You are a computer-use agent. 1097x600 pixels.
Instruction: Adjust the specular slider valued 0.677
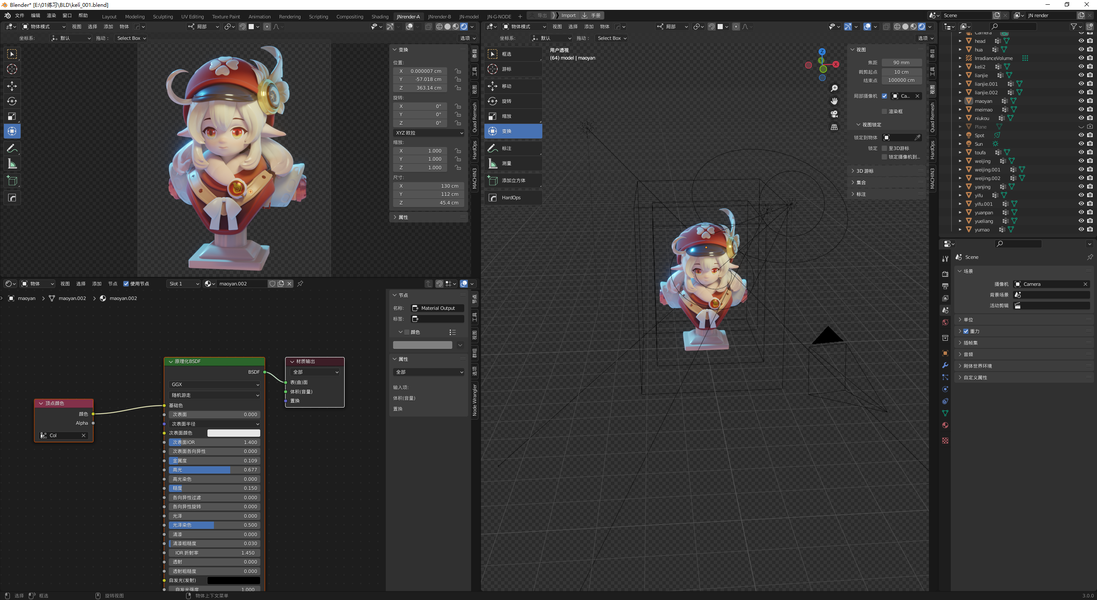[x=214, y=470]
